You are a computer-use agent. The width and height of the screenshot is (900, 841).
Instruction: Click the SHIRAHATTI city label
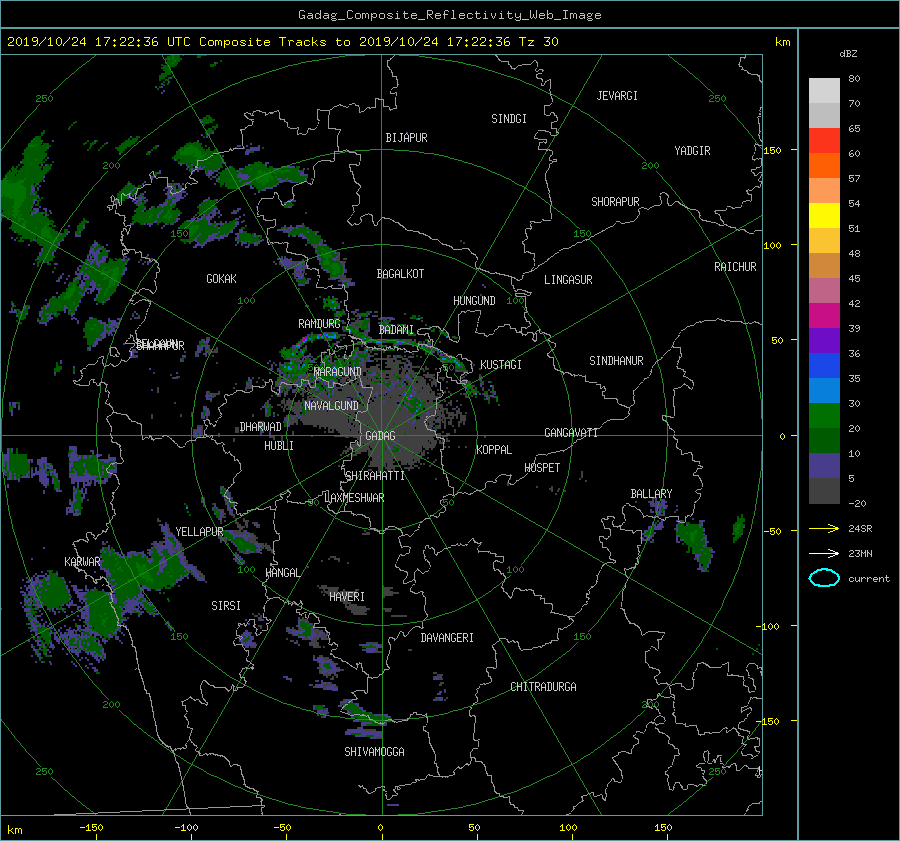tap(375, 476)
